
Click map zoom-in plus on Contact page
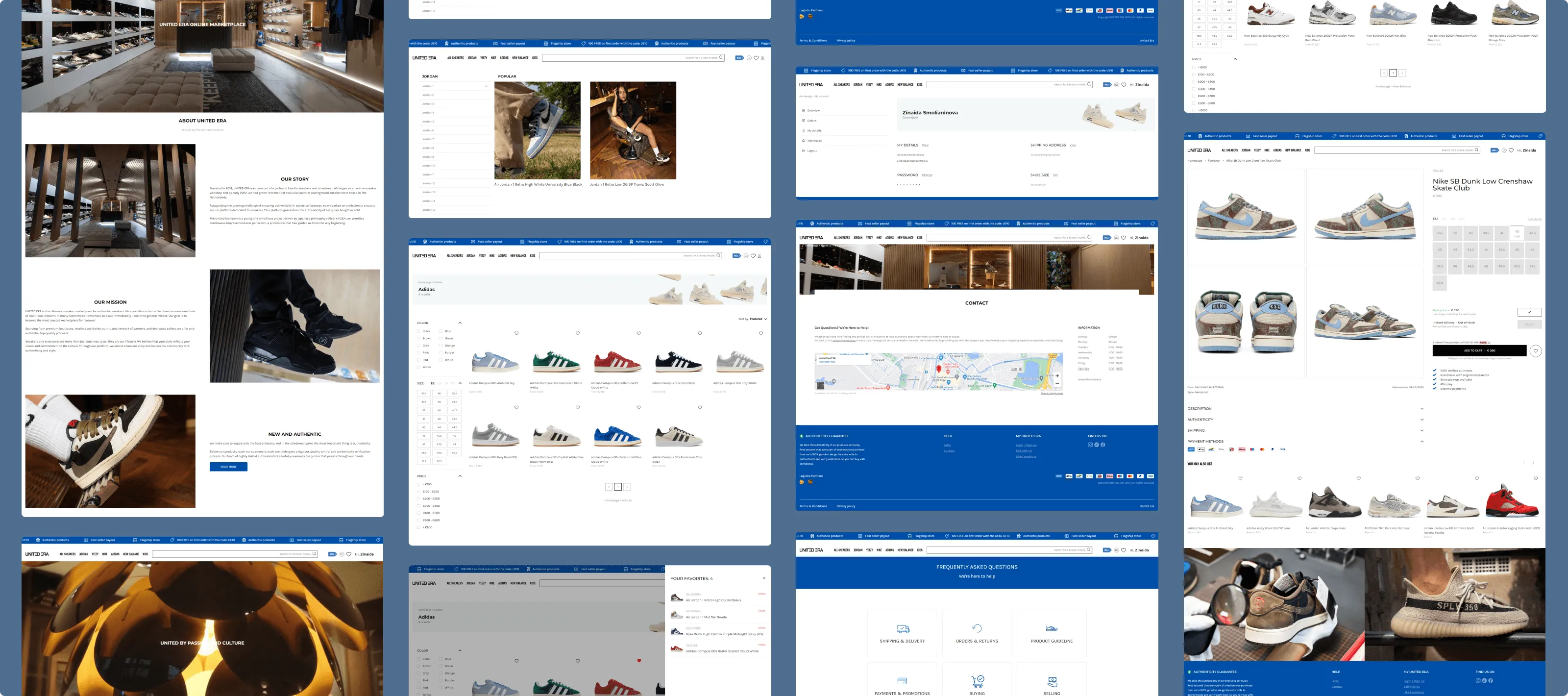1057,376
